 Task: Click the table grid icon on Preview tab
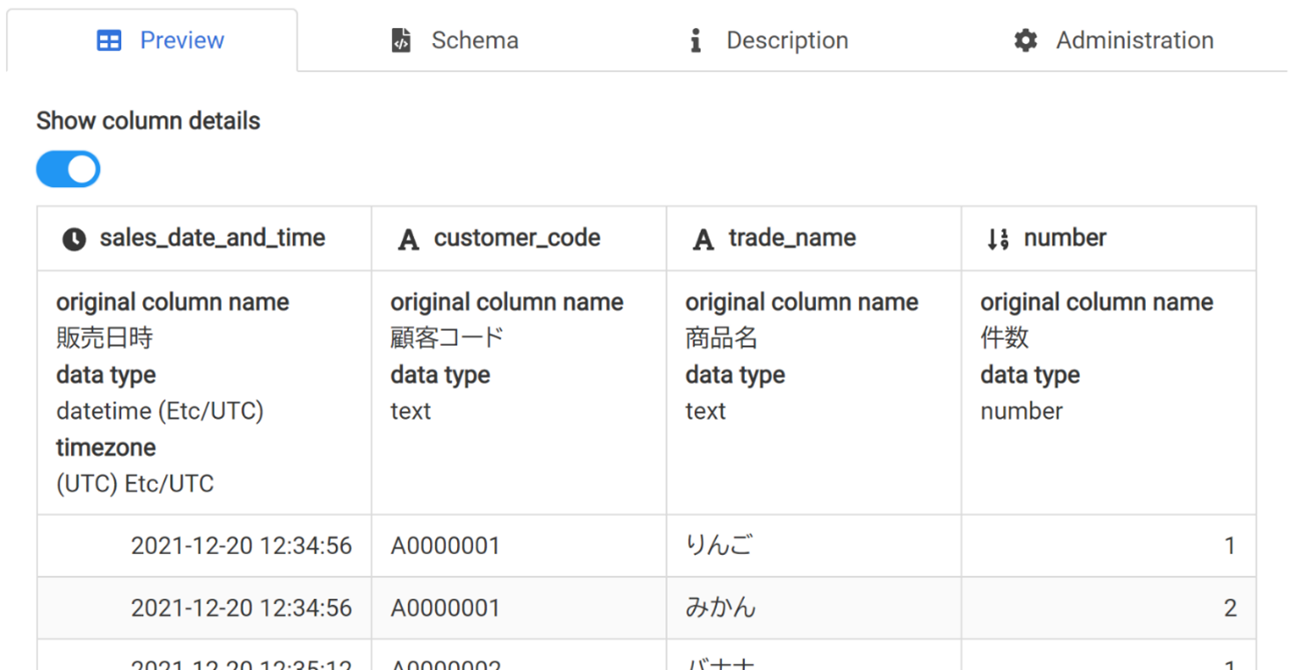coord(109,41)
